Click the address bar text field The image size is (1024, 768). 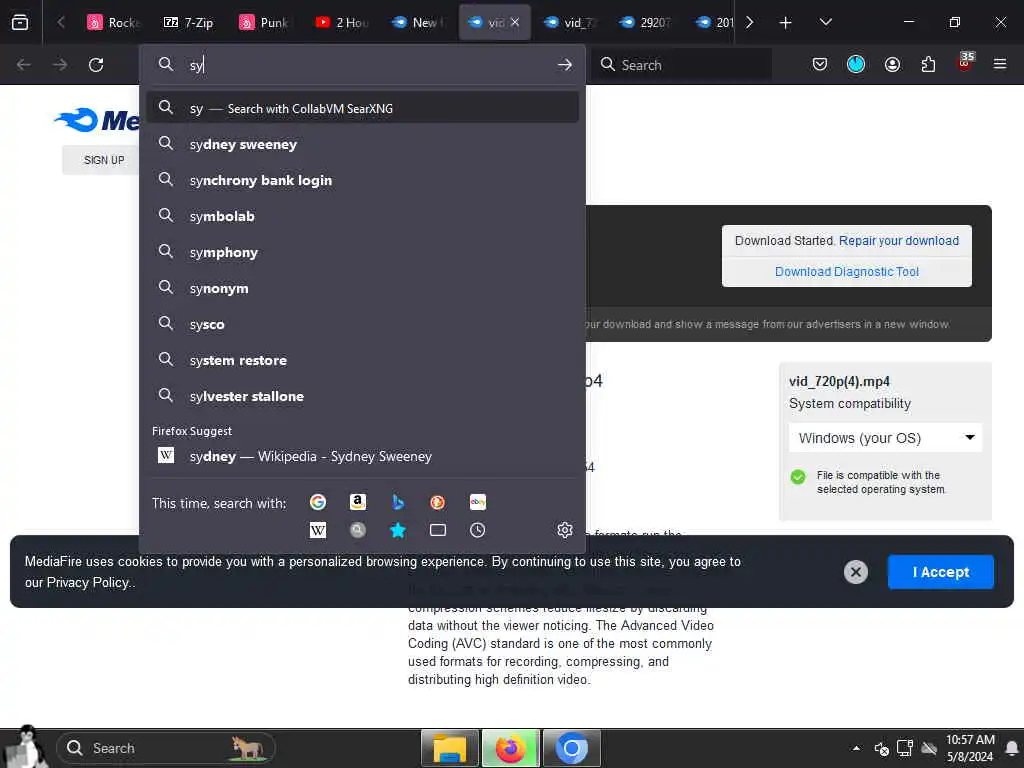click(369, 65)
